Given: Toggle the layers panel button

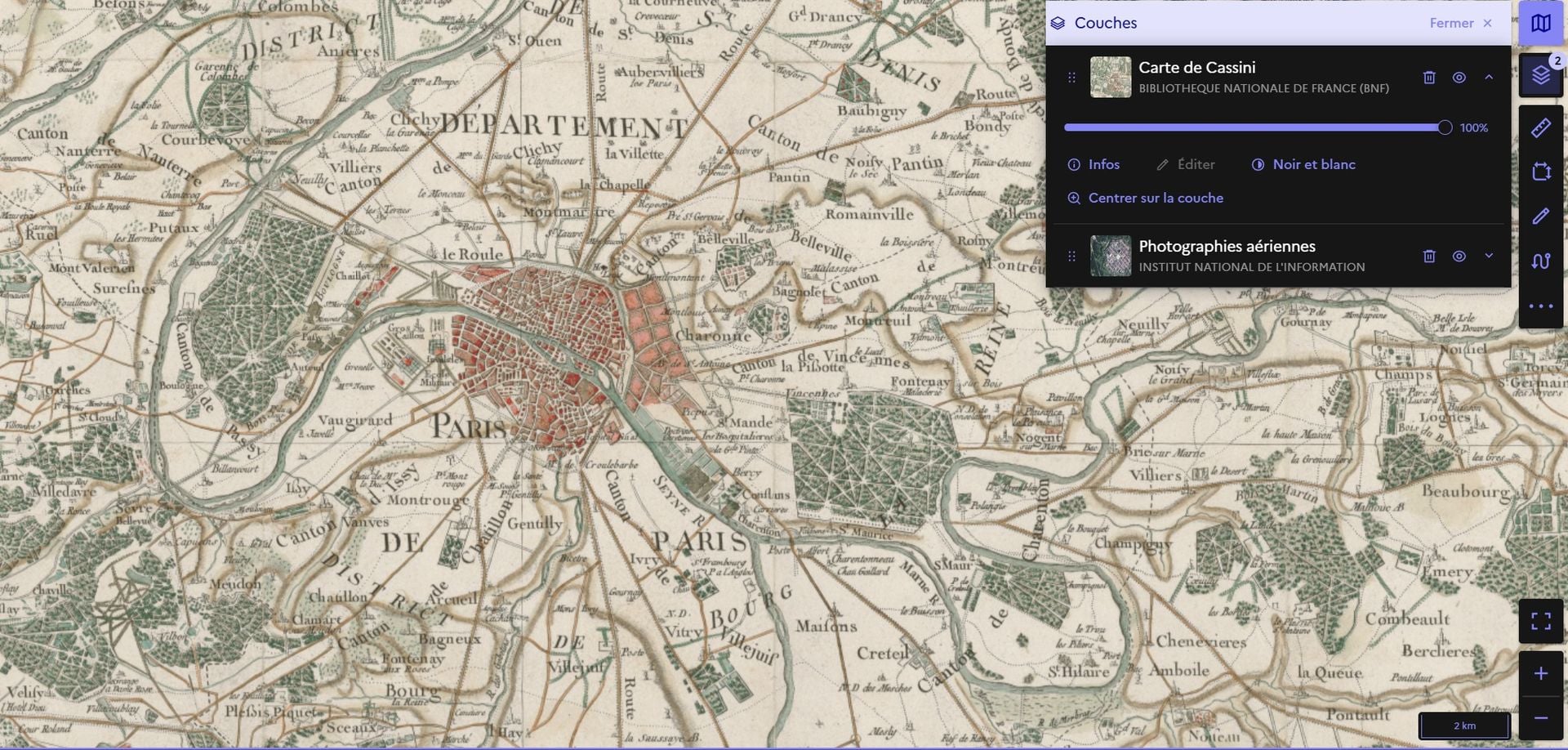Looking at the screenshot, I should pyautogui.click(x=1540, y=76).
